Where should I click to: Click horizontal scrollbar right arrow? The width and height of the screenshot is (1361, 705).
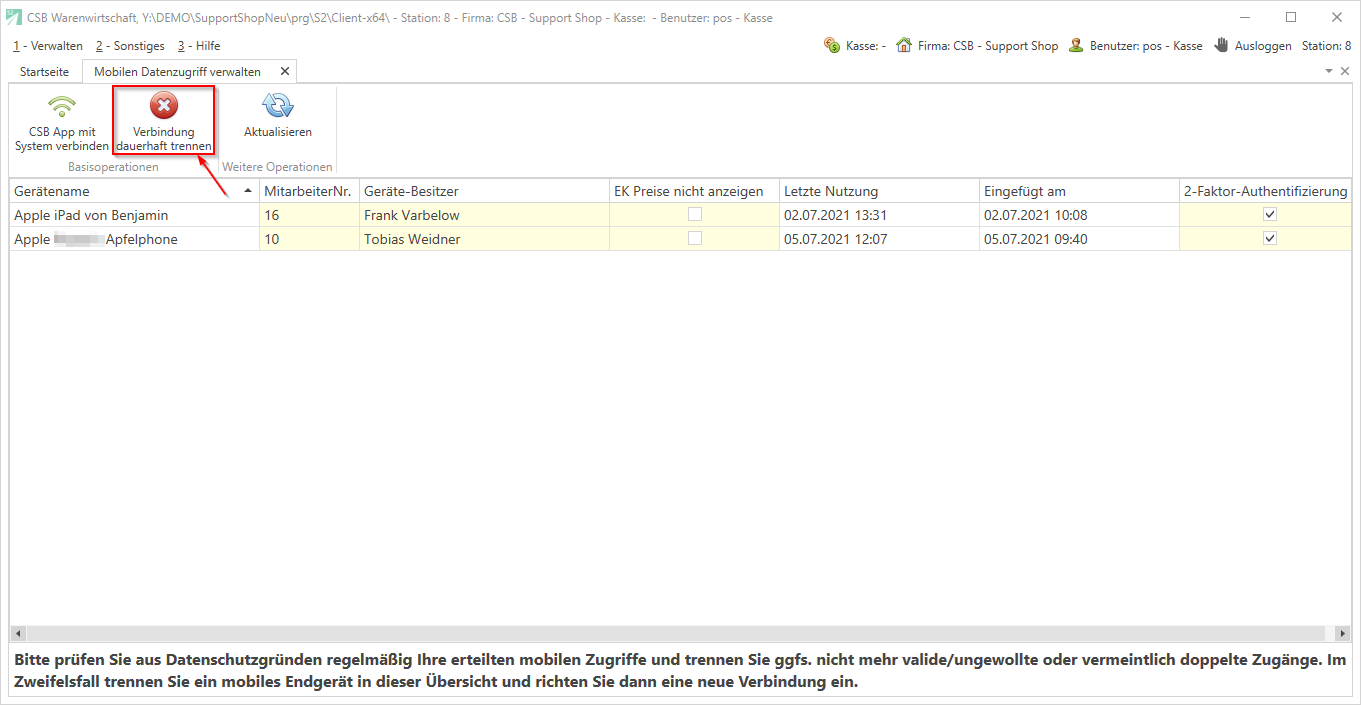[1343, 634]
